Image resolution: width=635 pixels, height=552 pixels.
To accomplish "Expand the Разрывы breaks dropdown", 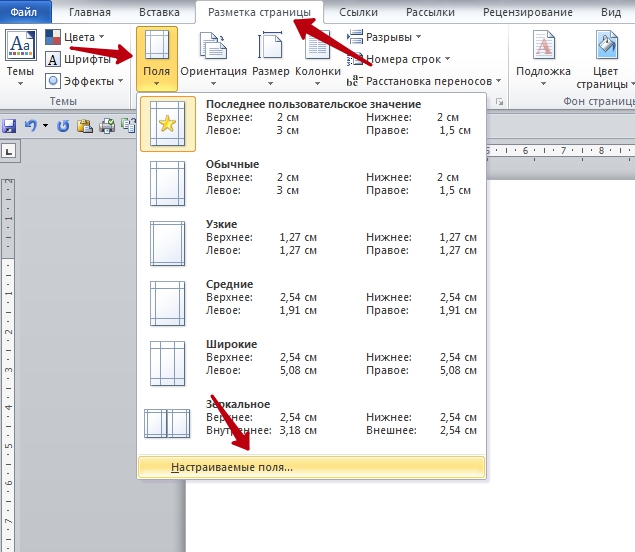I will (x=378, y=37).
